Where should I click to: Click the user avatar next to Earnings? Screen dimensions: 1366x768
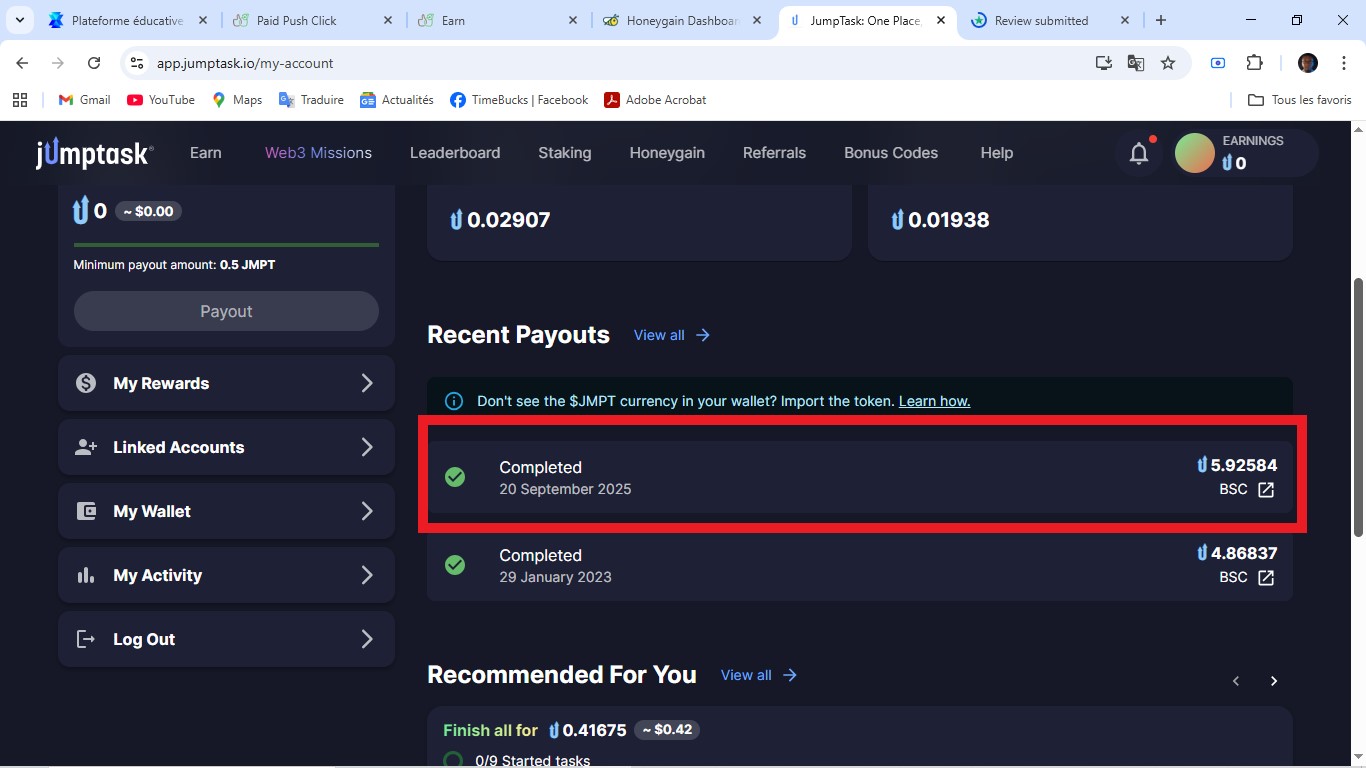(1194, 153)
